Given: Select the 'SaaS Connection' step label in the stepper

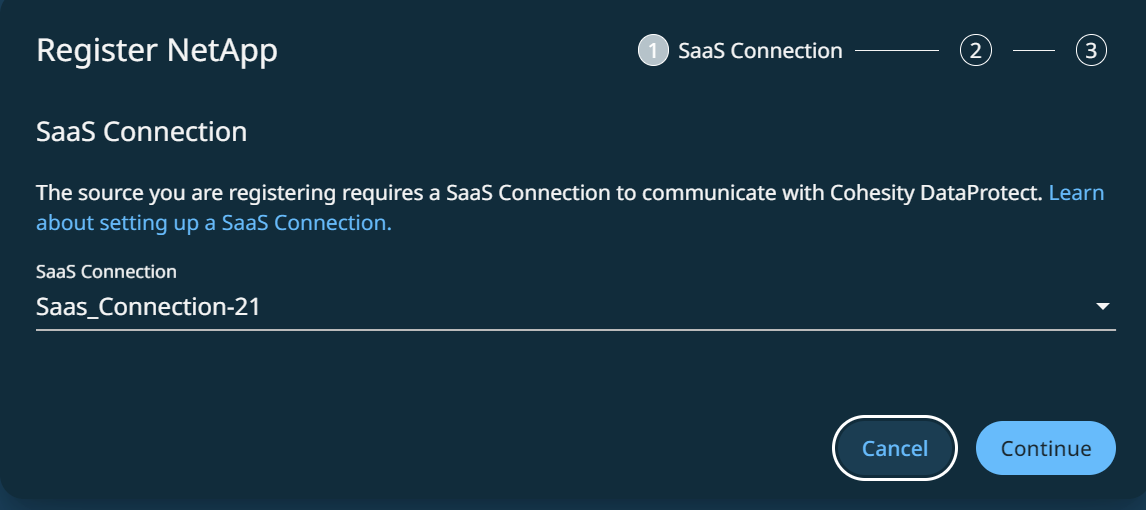Looking at the screenshot, I should 760,50.
